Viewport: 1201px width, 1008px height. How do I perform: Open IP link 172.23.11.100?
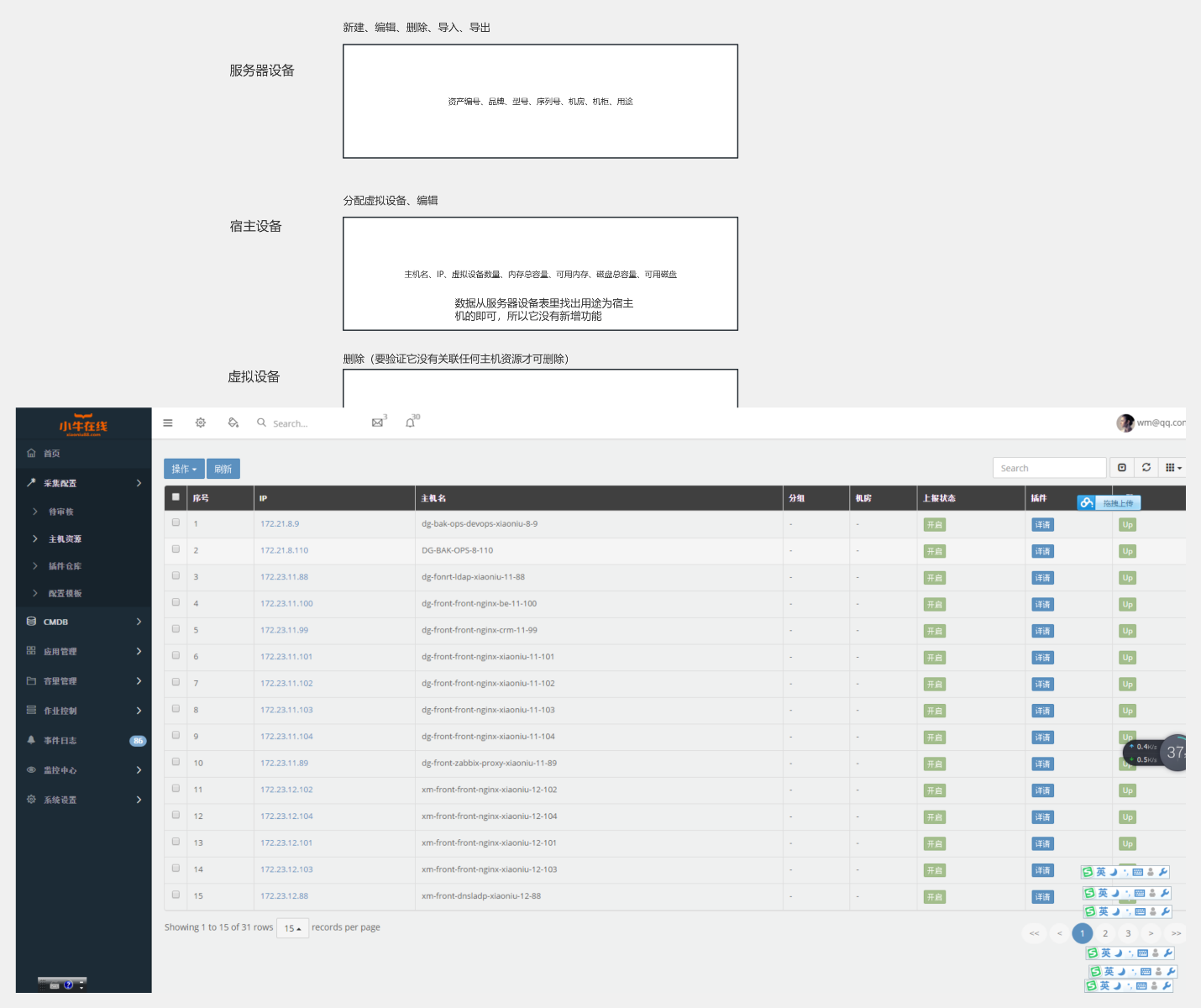coord(286,604)
